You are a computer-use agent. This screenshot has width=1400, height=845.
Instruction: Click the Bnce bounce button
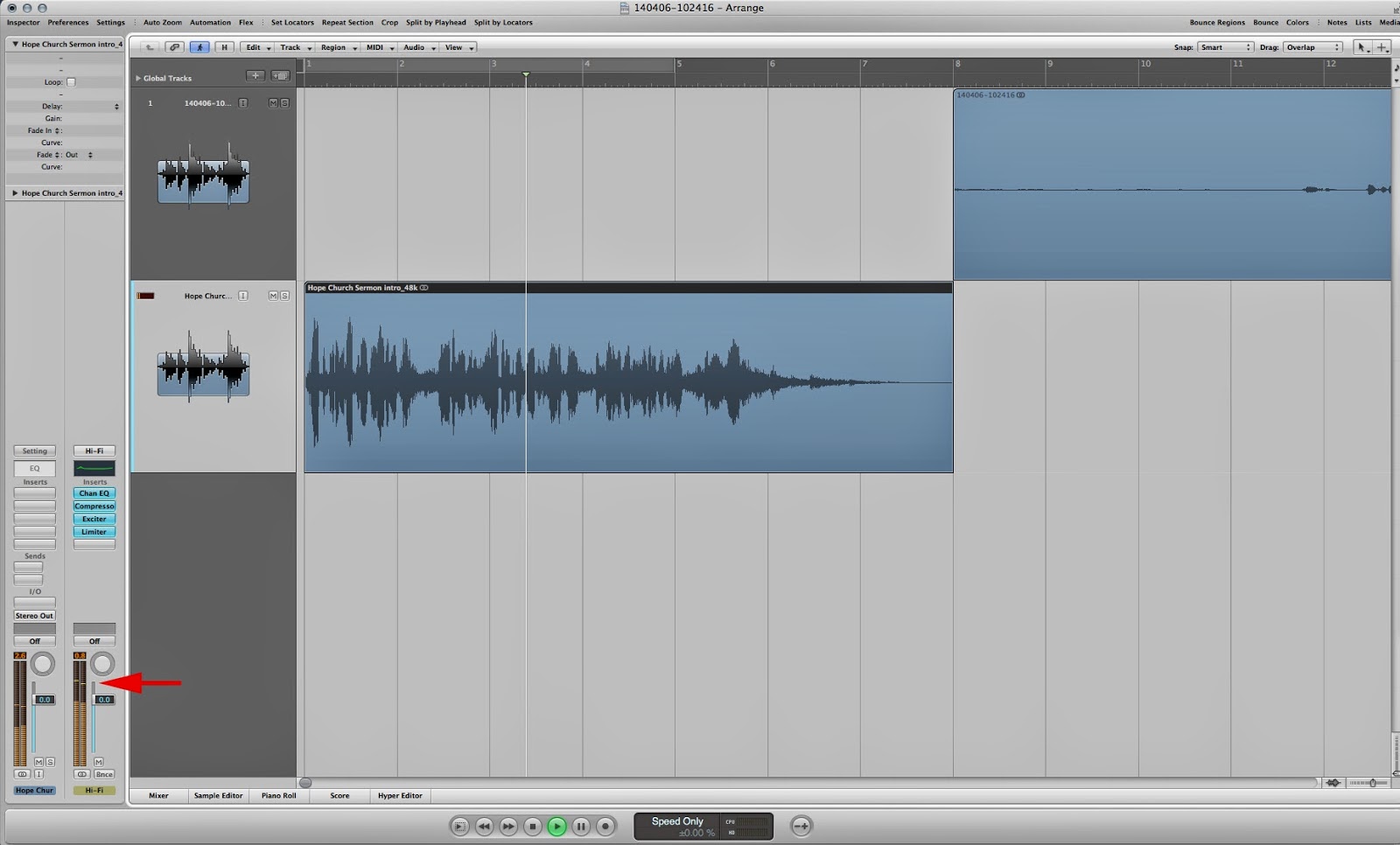click(x=104, y=774)
